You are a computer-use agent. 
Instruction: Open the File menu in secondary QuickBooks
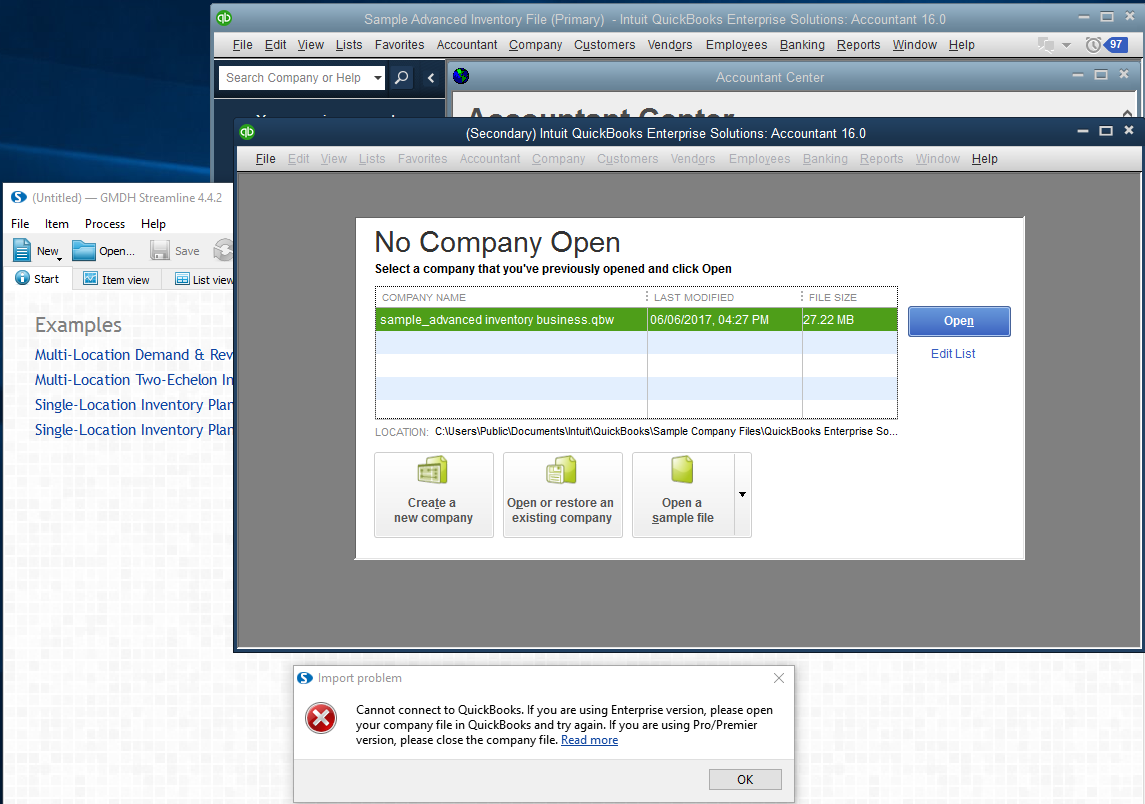(x=265, y=159)
